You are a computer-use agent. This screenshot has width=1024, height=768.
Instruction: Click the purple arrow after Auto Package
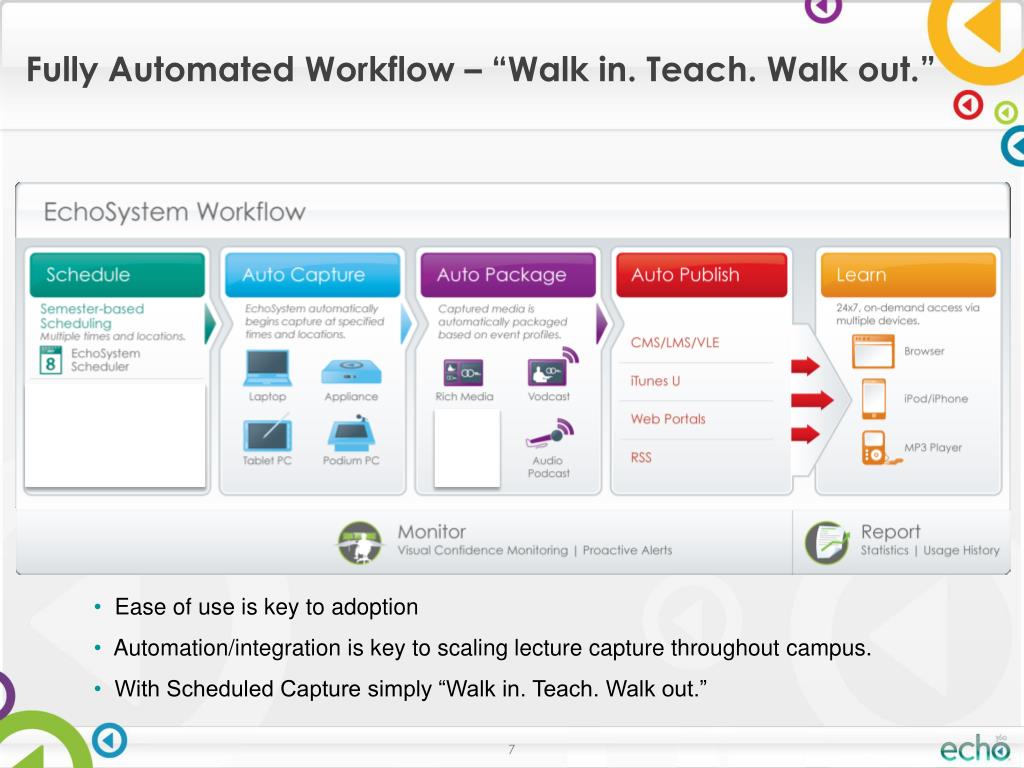602,323
